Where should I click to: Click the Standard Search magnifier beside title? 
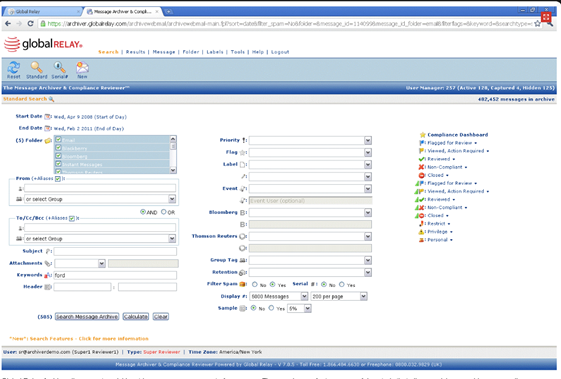52,99
